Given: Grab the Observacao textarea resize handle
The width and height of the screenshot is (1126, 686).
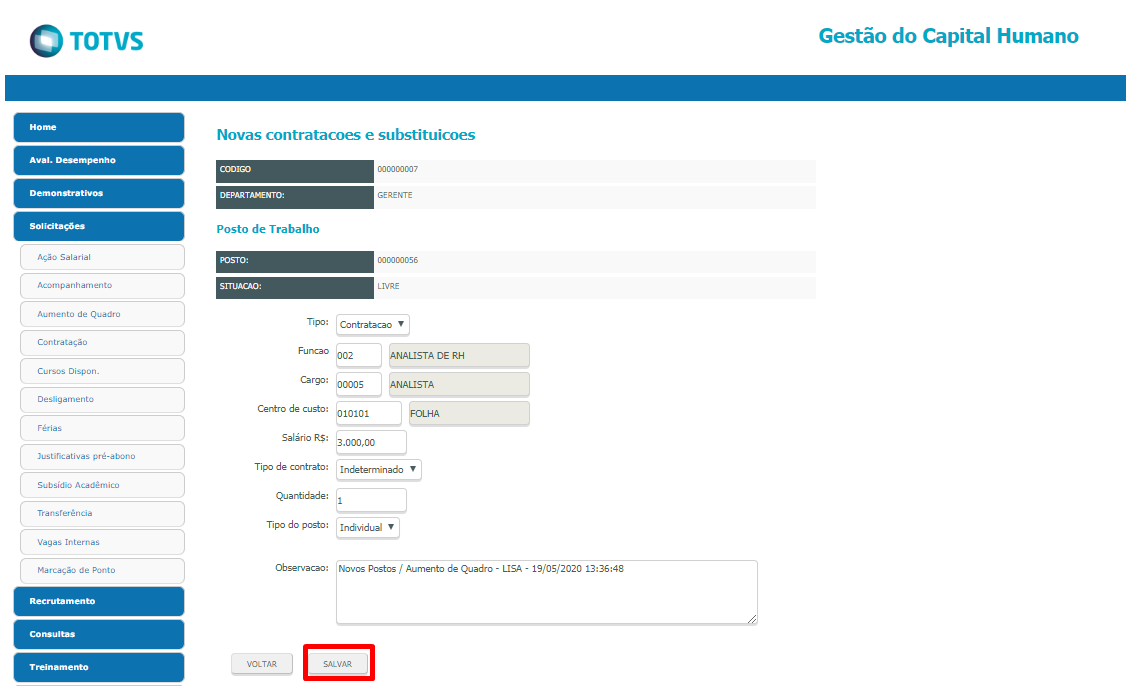Looking at the screenshot, I should (752, 619).
